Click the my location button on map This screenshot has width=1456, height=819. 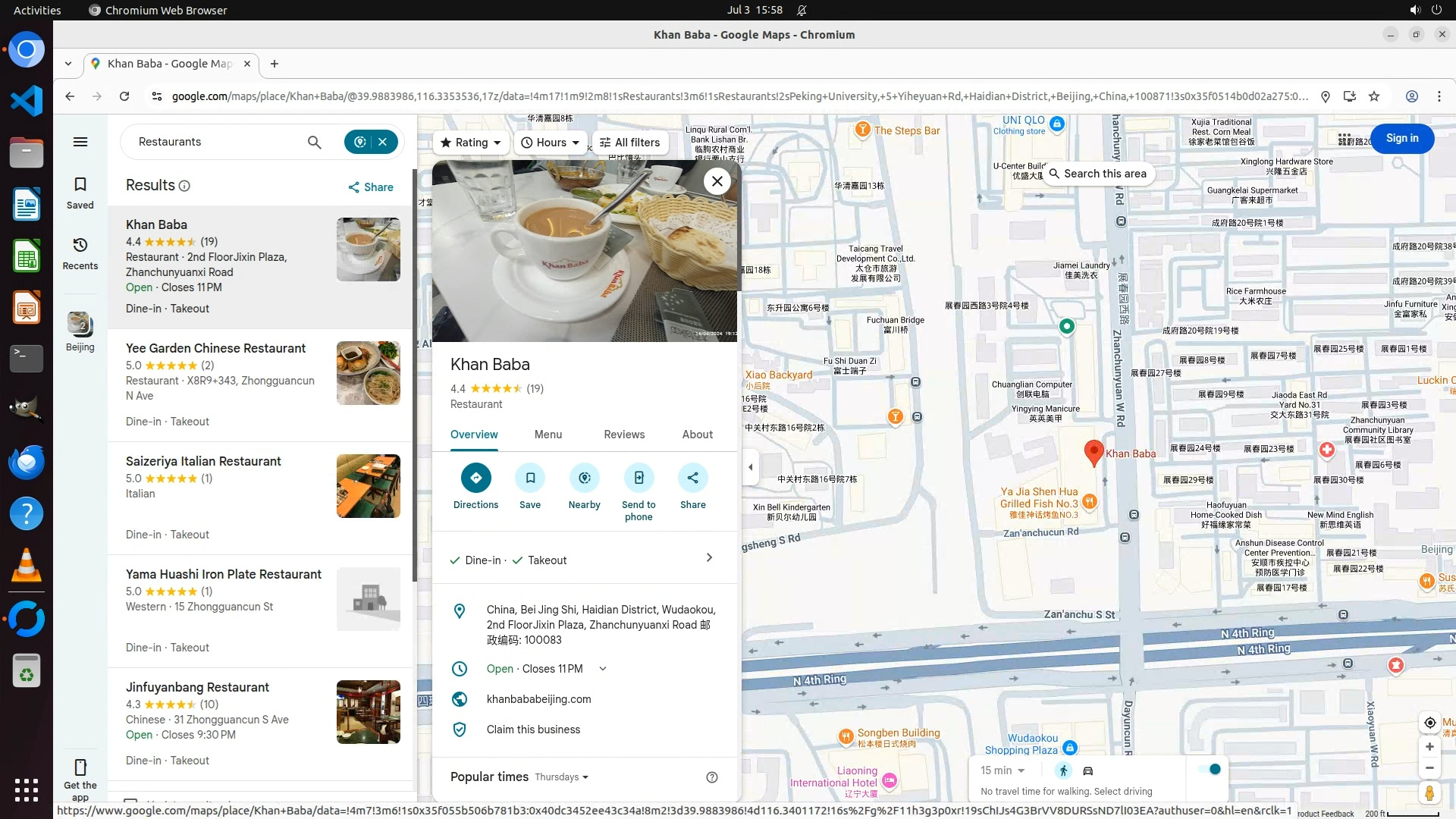point(1429,723)
